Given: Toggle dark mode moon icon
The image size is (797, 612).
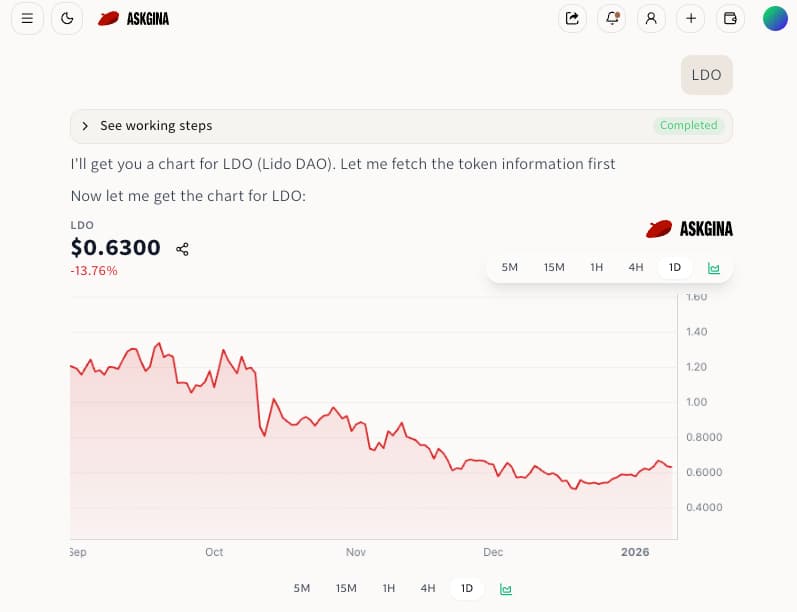Looking at the screenshot, I should [67, 18].
